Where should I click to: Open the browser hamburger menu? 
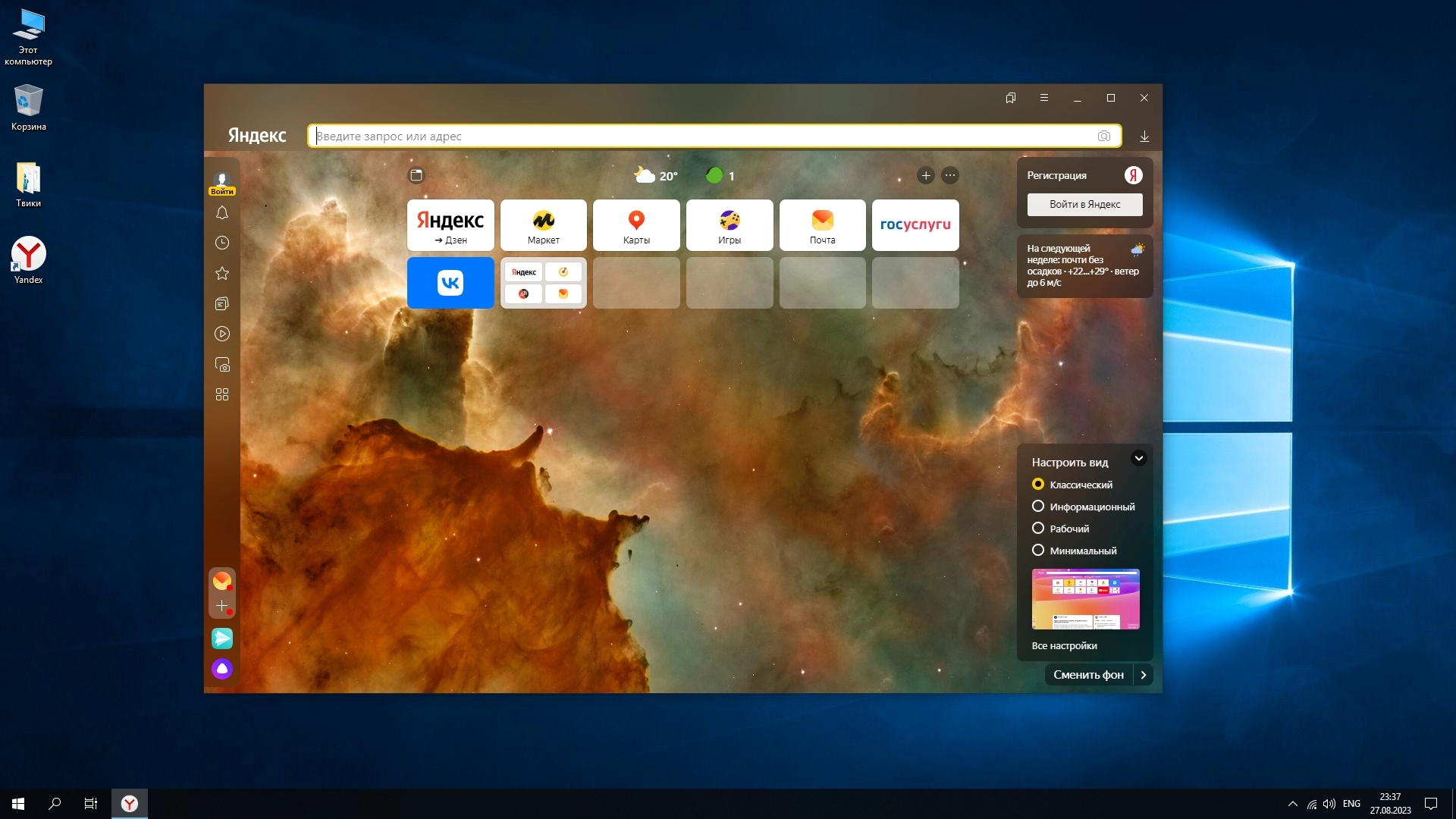click(x=1044, y=98)
